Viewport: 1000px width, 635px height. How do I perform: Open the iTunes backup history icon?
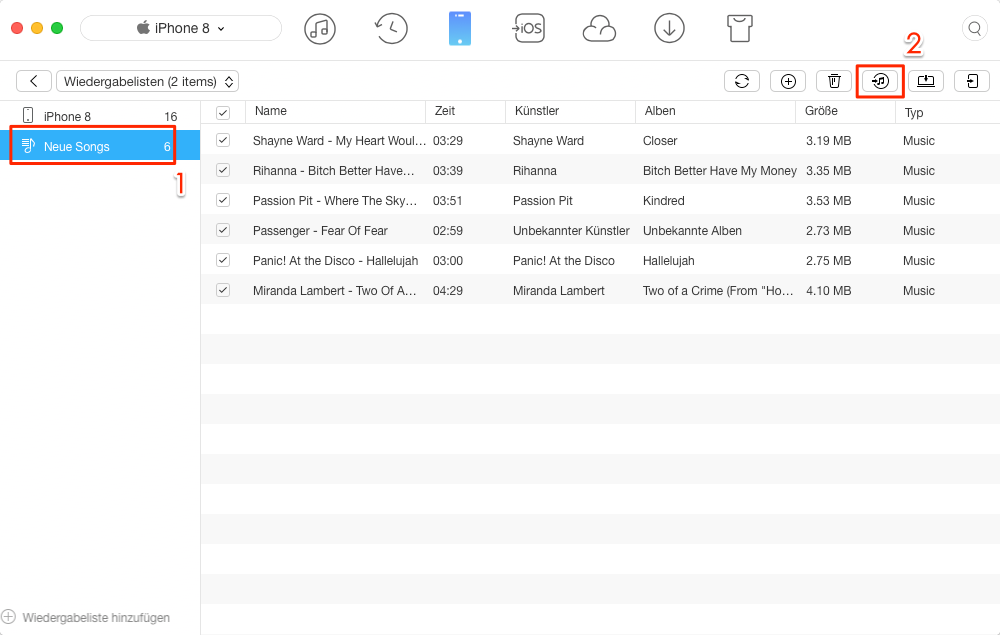[390, 29]
